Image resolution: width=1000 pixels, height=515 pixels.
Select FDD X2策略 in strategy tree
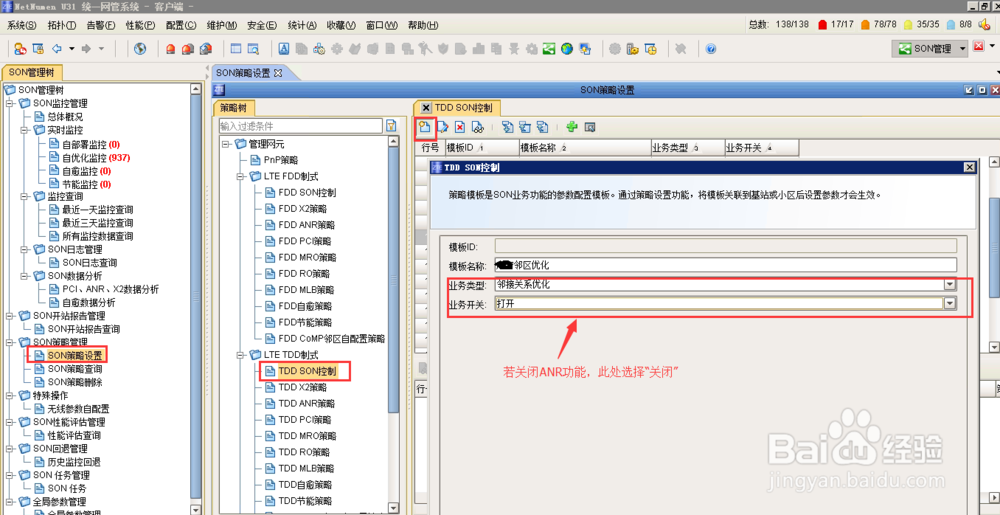[x=303, y=208]
